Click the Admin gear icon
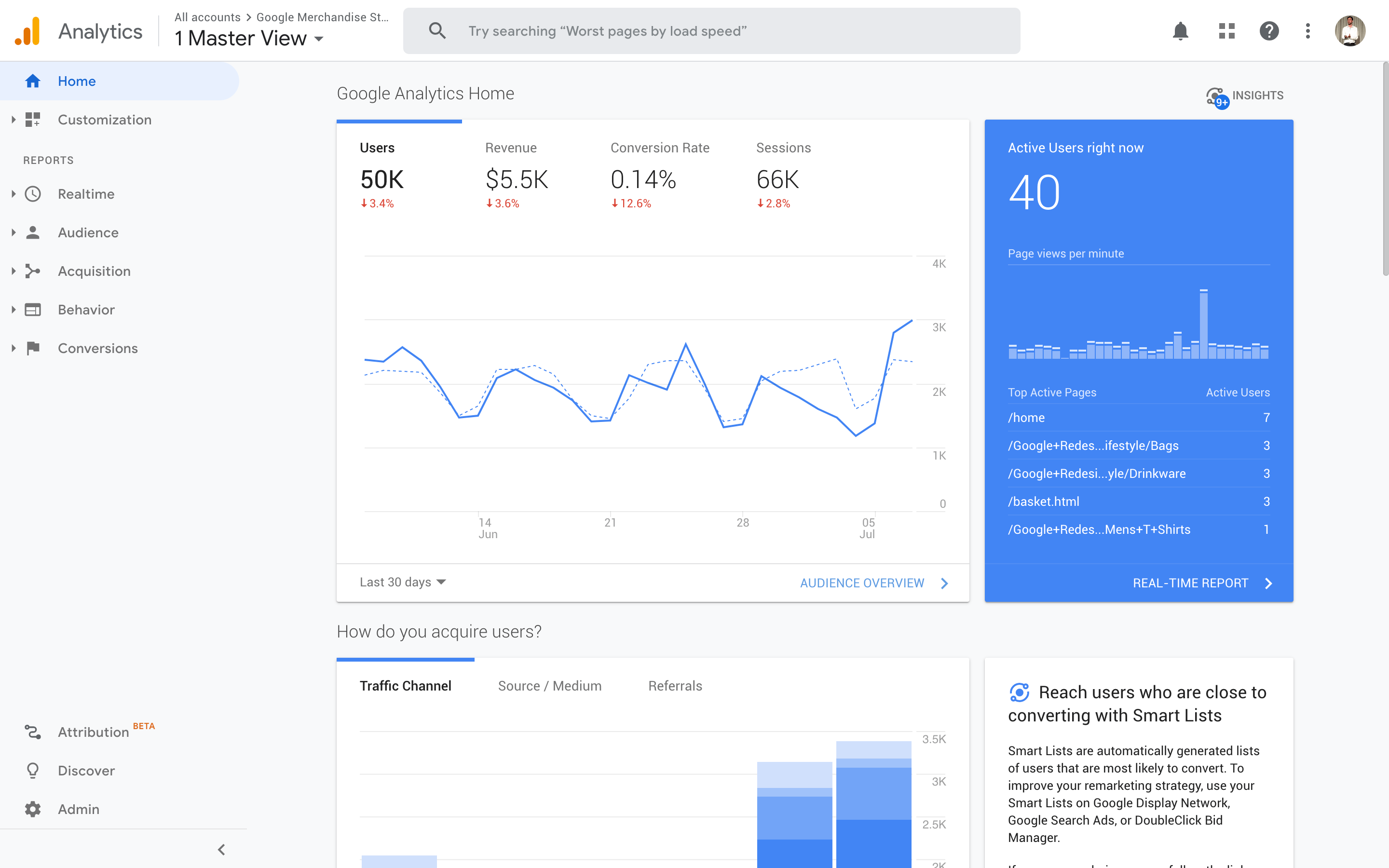 [33, 809]
